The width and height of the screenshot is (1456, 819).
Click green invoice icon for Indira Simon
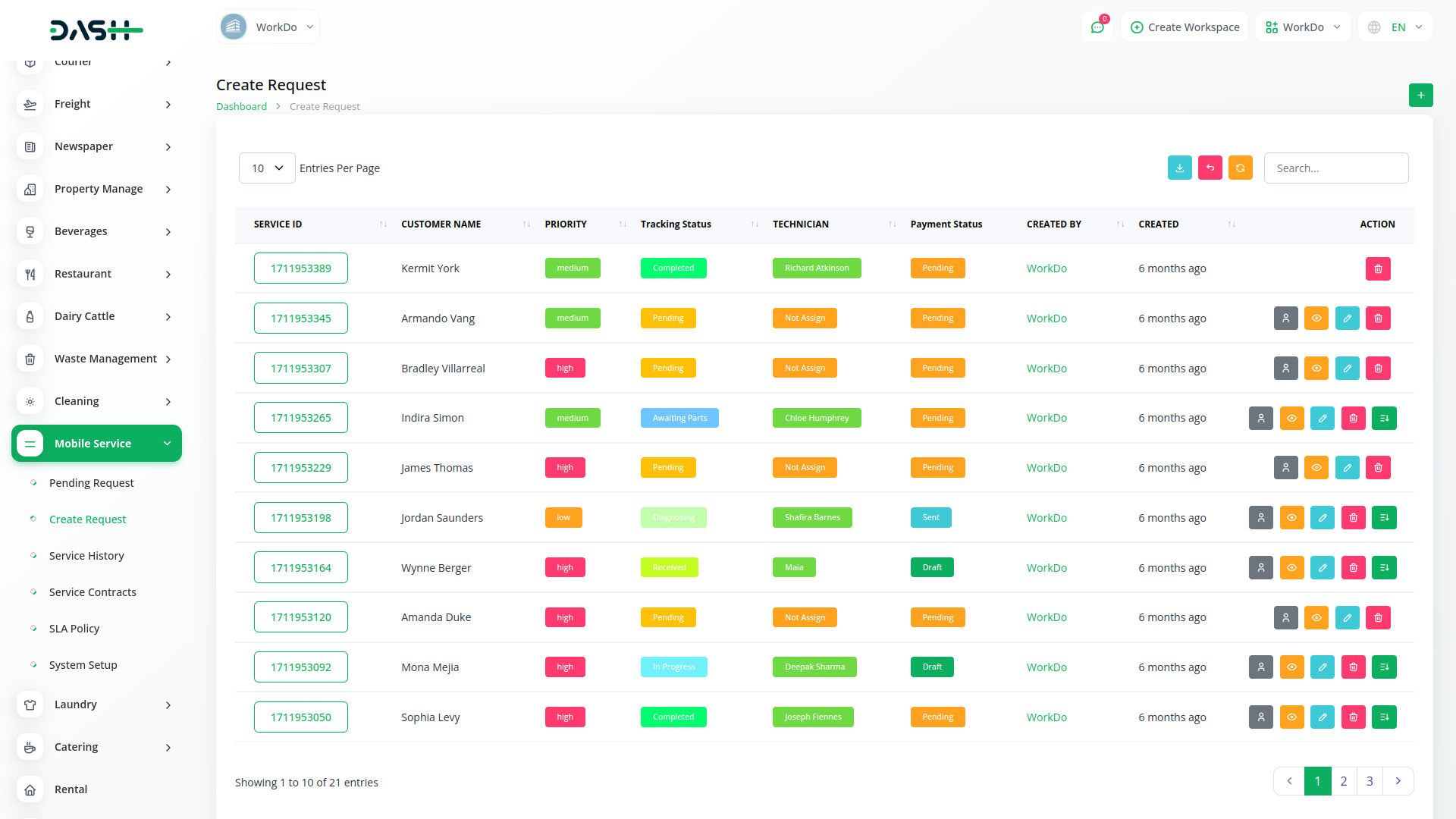pos(1384,418)
